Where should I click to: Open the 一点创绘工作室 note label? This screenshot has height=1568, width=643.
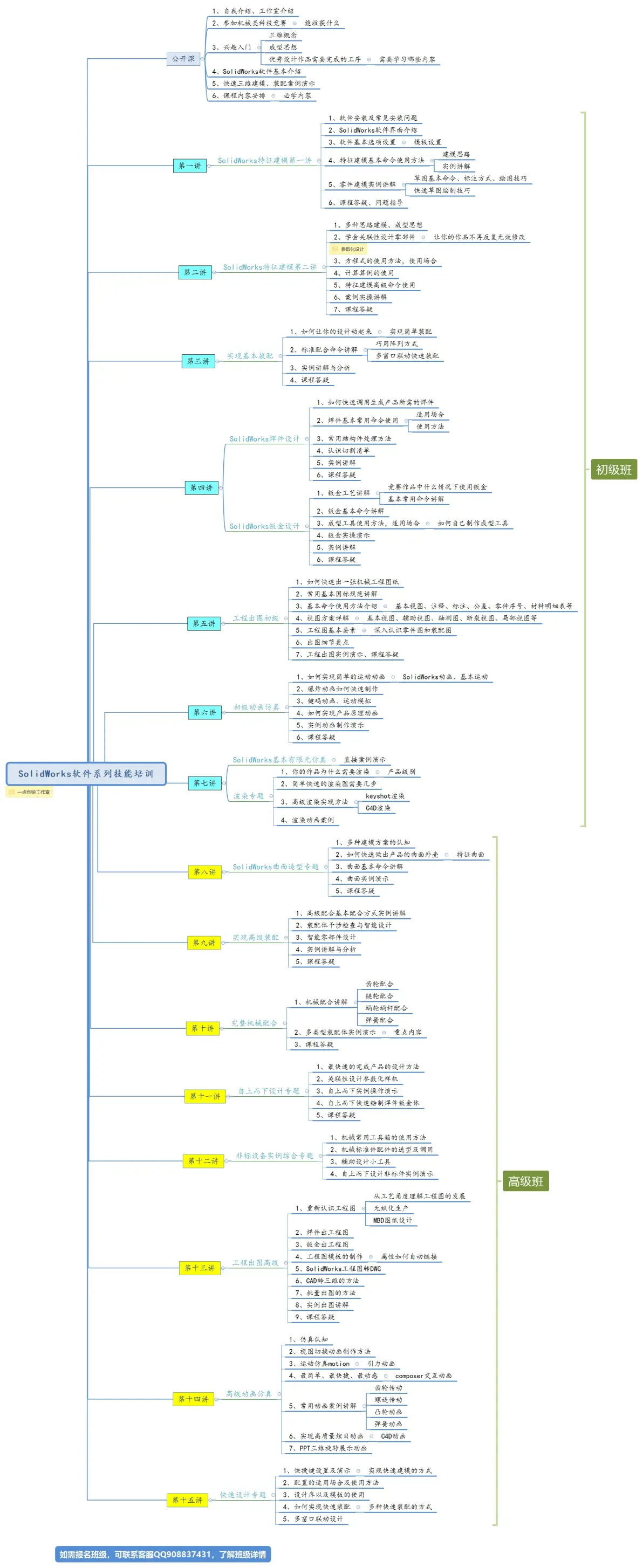tap(29, 792)
